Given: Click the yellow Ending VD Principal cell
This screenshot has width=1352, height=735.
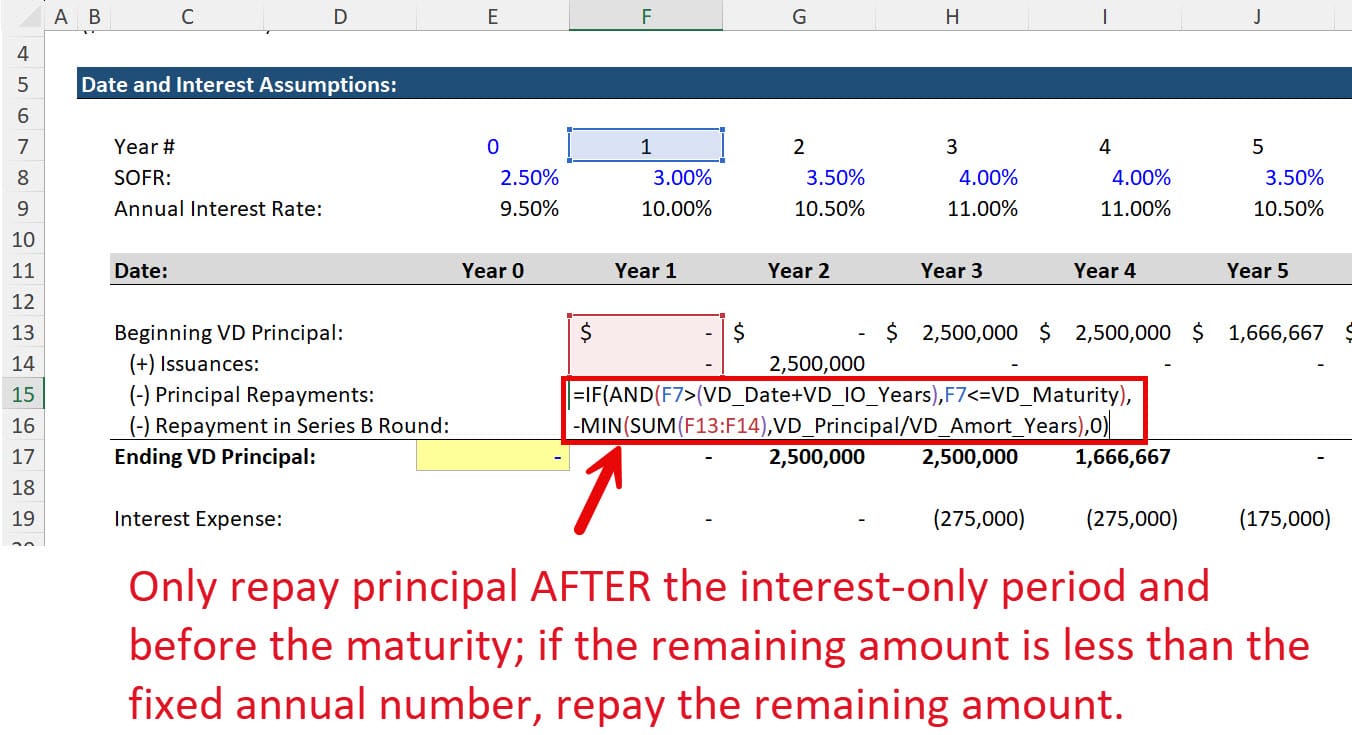Looking at the screenshot, I should tap(492, 456).
